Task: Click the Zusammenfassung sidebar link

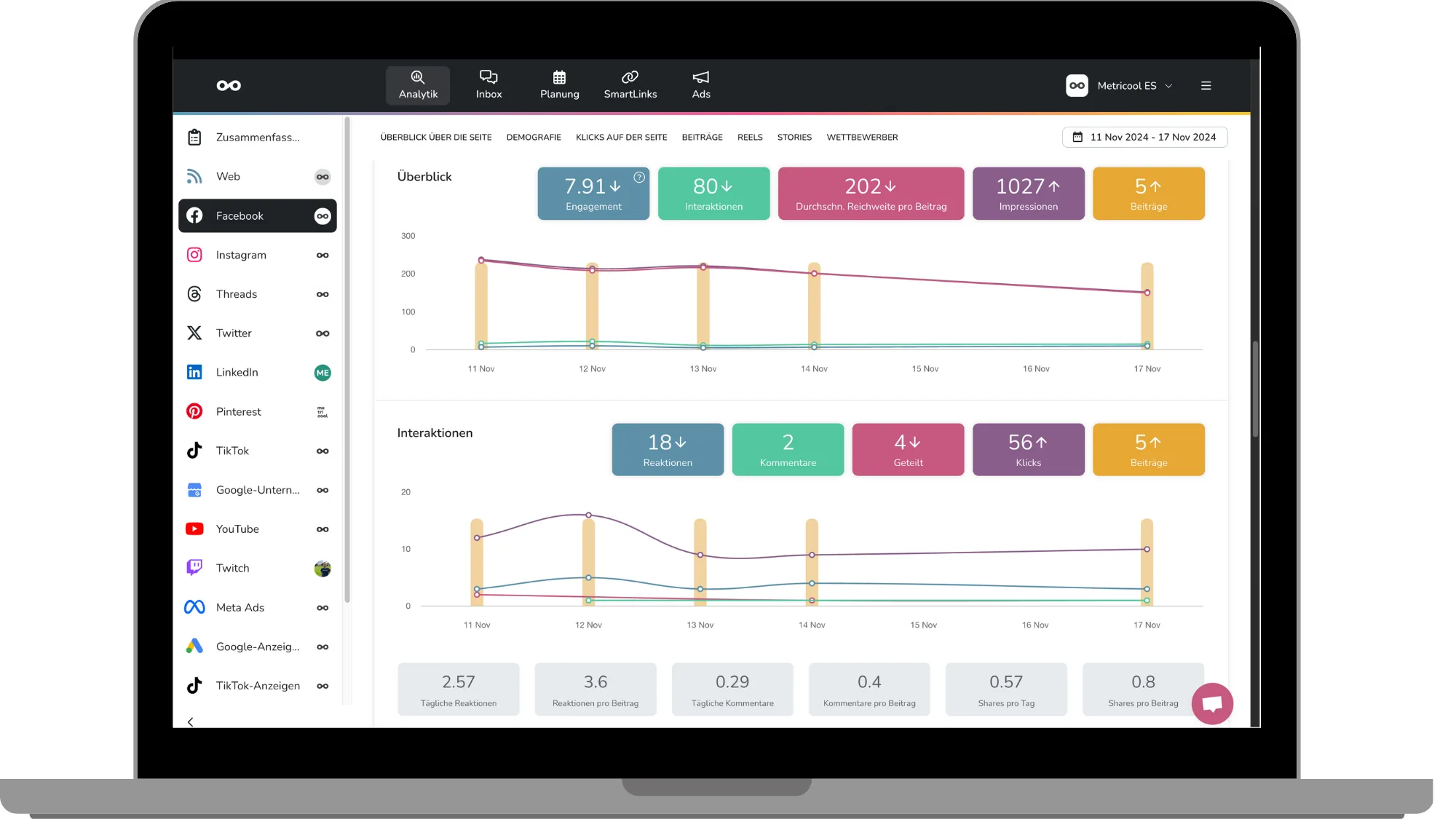Action: click(x=257, y=138)
